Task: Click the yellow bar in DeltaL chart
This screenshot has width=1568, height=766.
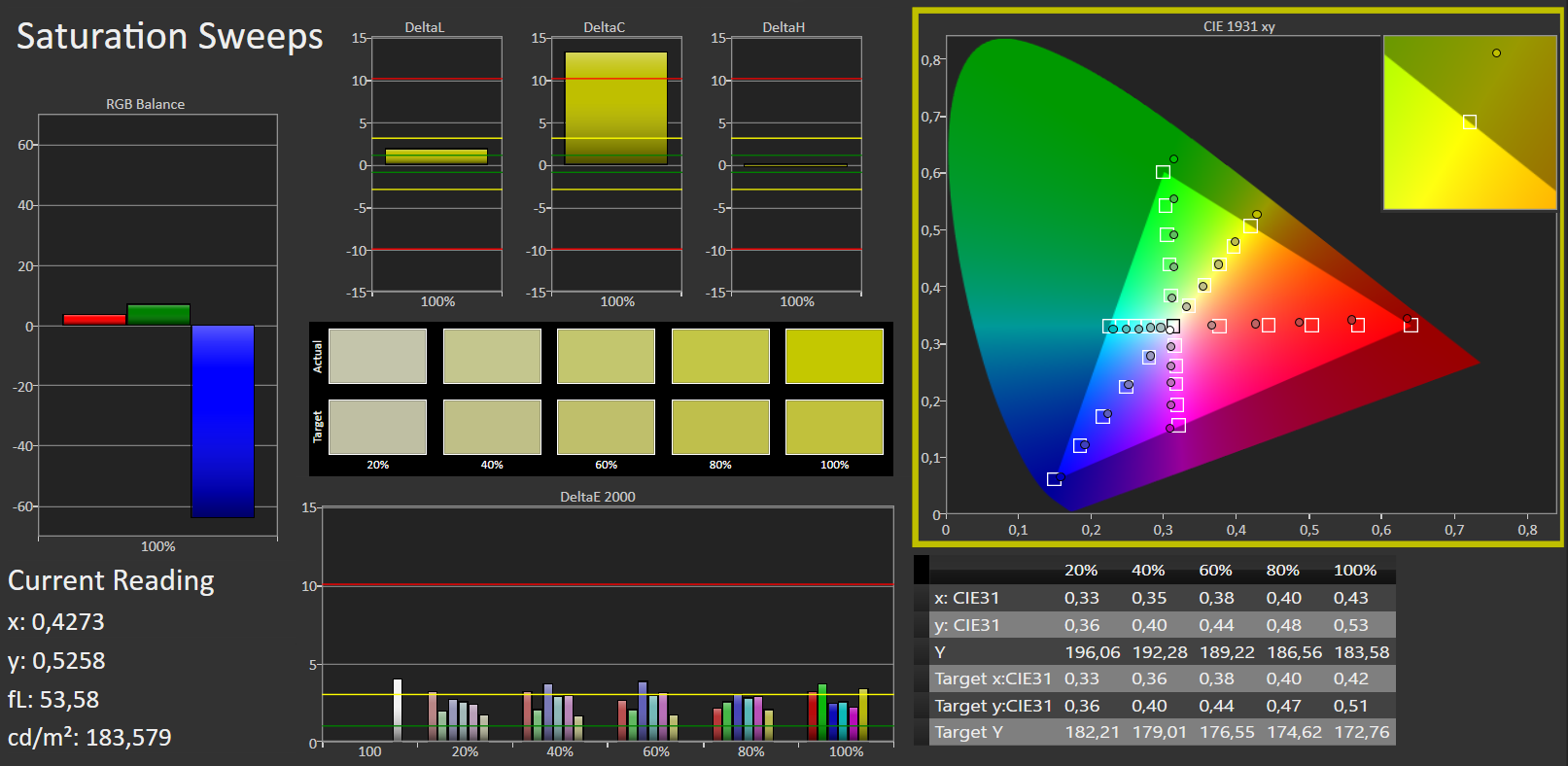Action: tap(436, 157)
